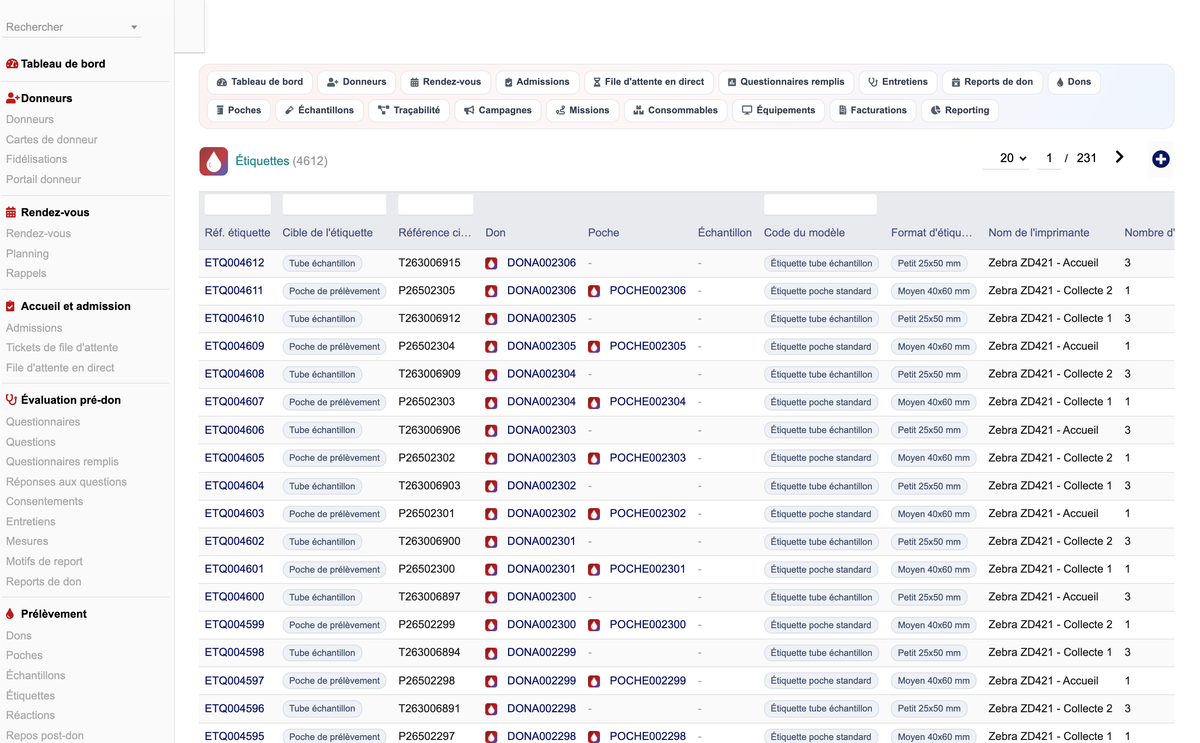Image resolution: width=1200 pixels, height=743 pixels.
Task: Click Réf. étiquette filter input
Action: (x=238, y=204)
